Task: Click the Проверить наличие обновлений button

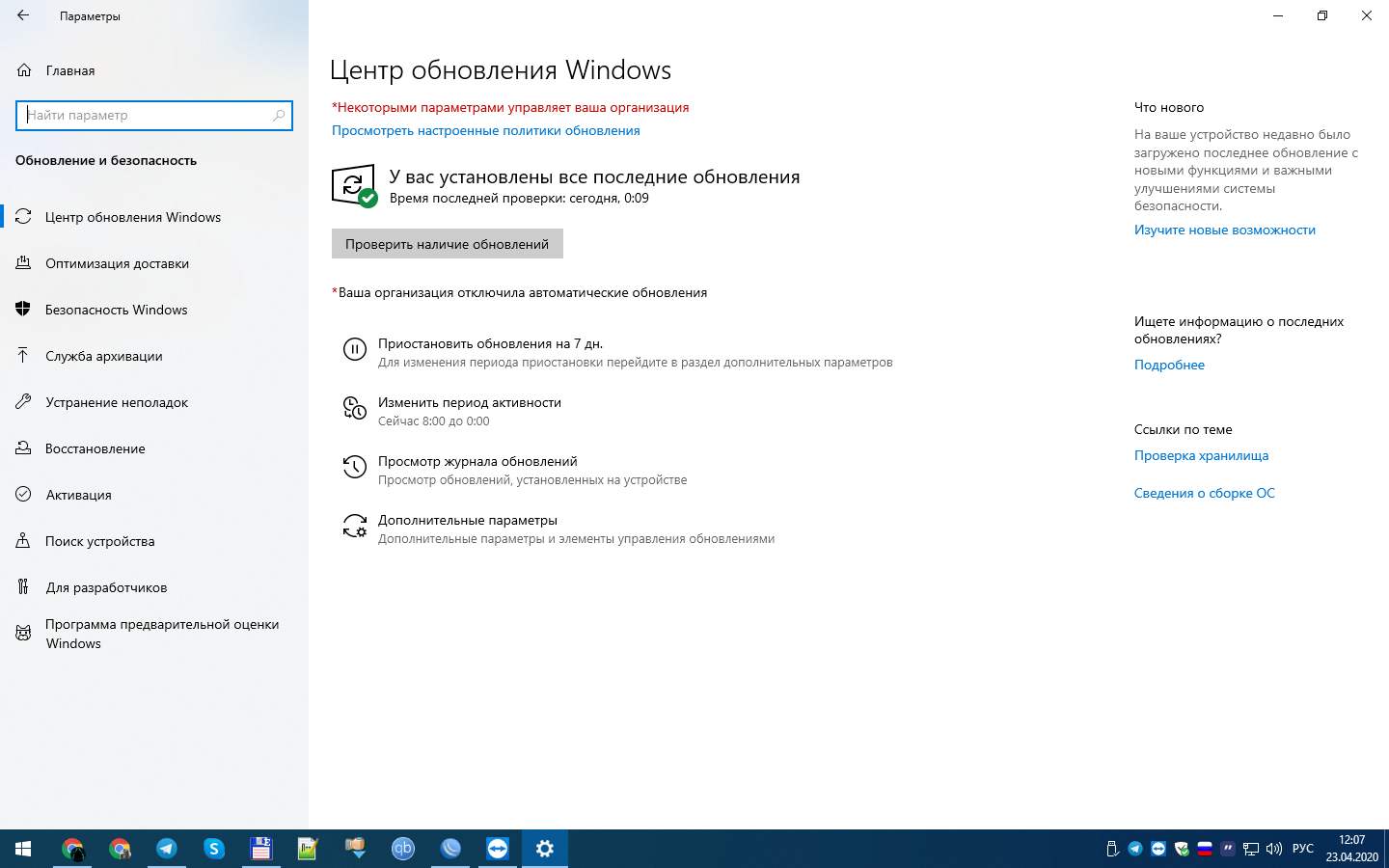Action: [x=448, y=244]
